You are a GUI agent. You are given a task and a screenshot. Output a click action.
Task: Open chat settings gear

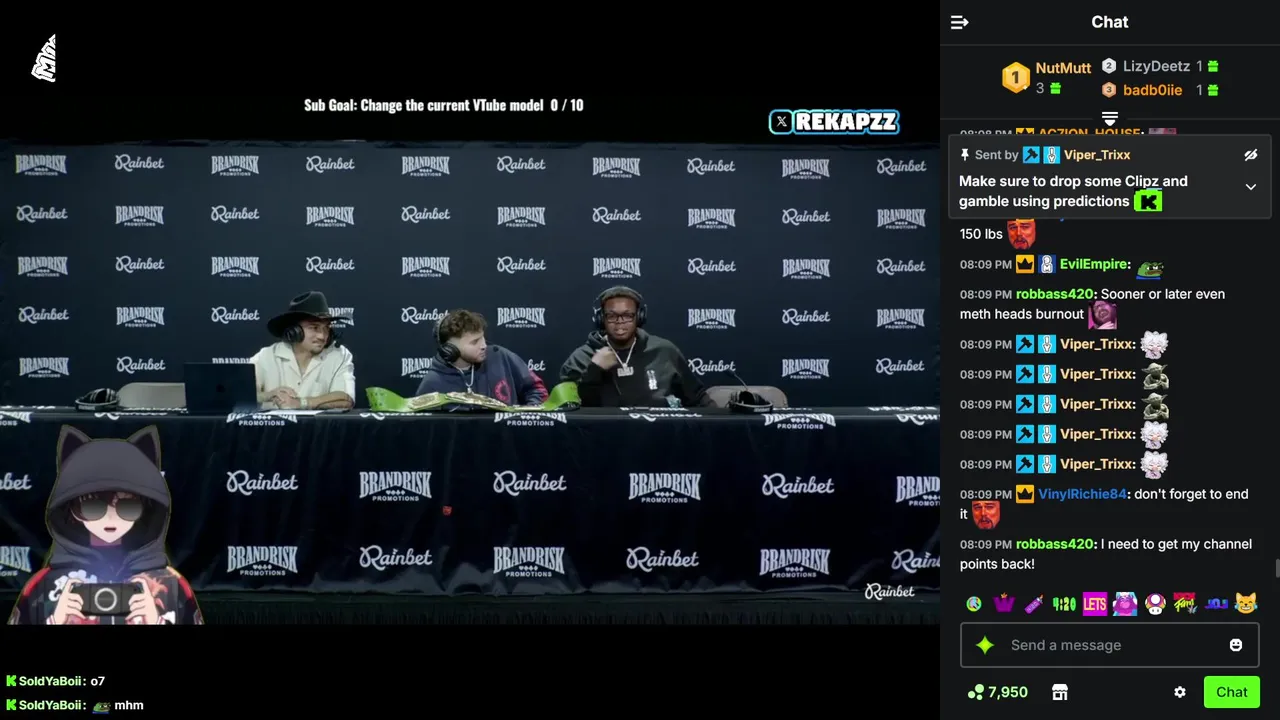pyautogui.click(x=1180, y=692)
